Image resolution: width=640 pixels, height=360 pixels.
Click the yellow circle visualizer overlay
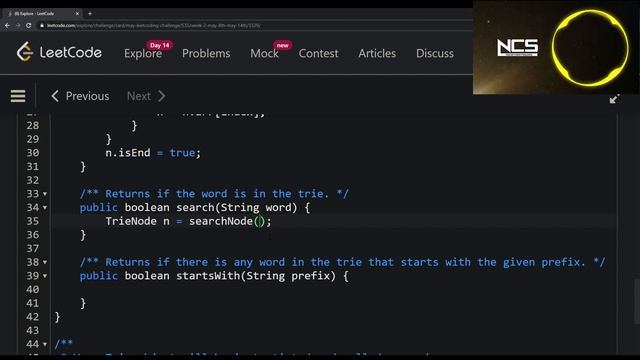pyautogui.click(x=590, y=48)
